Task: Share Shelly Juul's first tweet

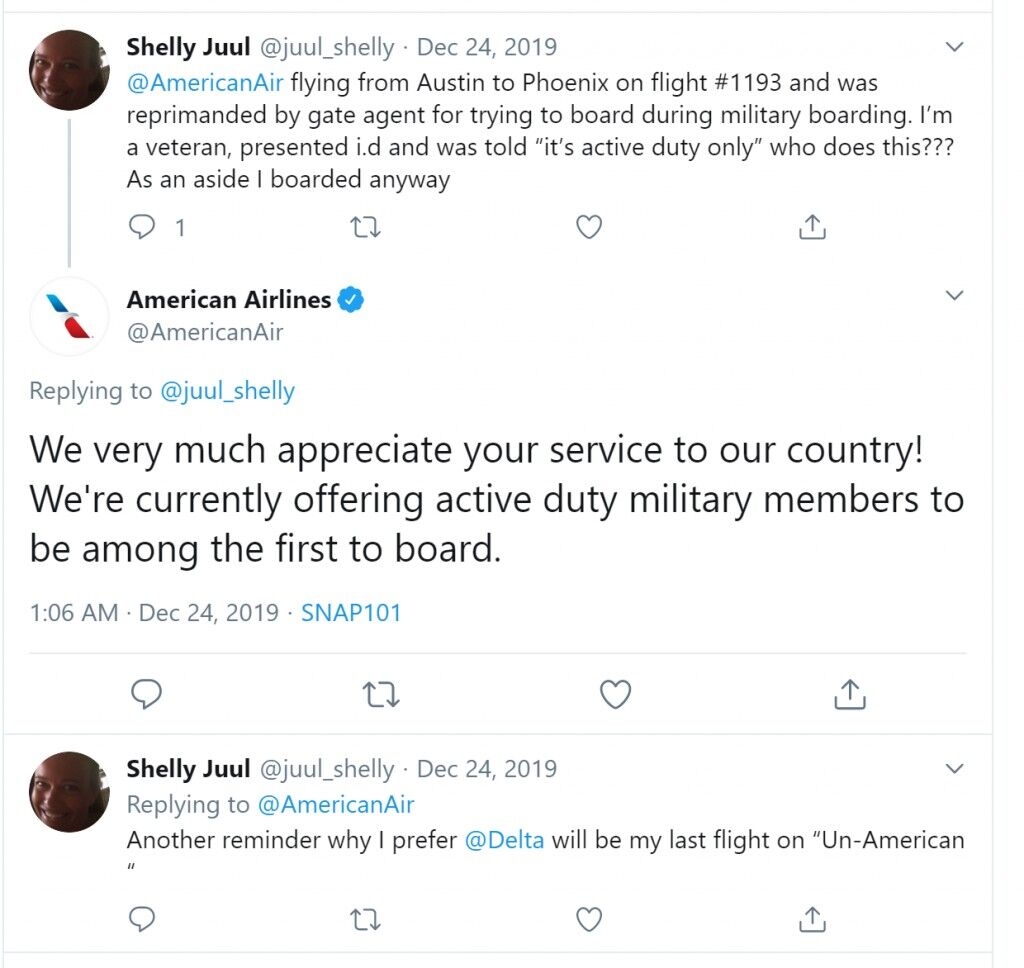Action: [812, 227]
